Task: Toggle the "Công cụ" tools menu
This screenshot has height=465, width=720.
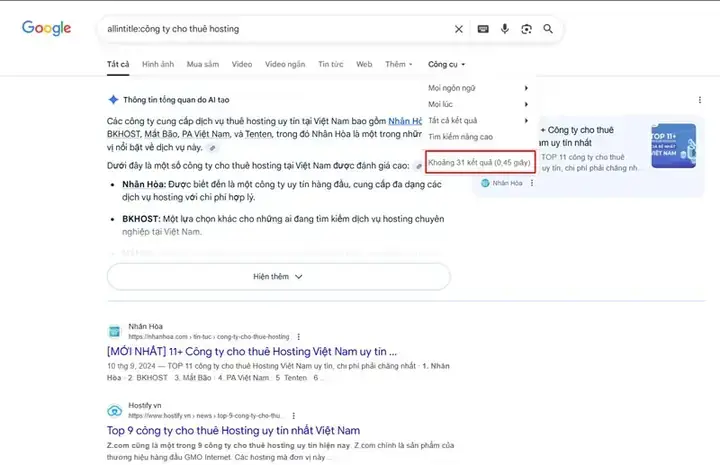Action: coord(446,64)
